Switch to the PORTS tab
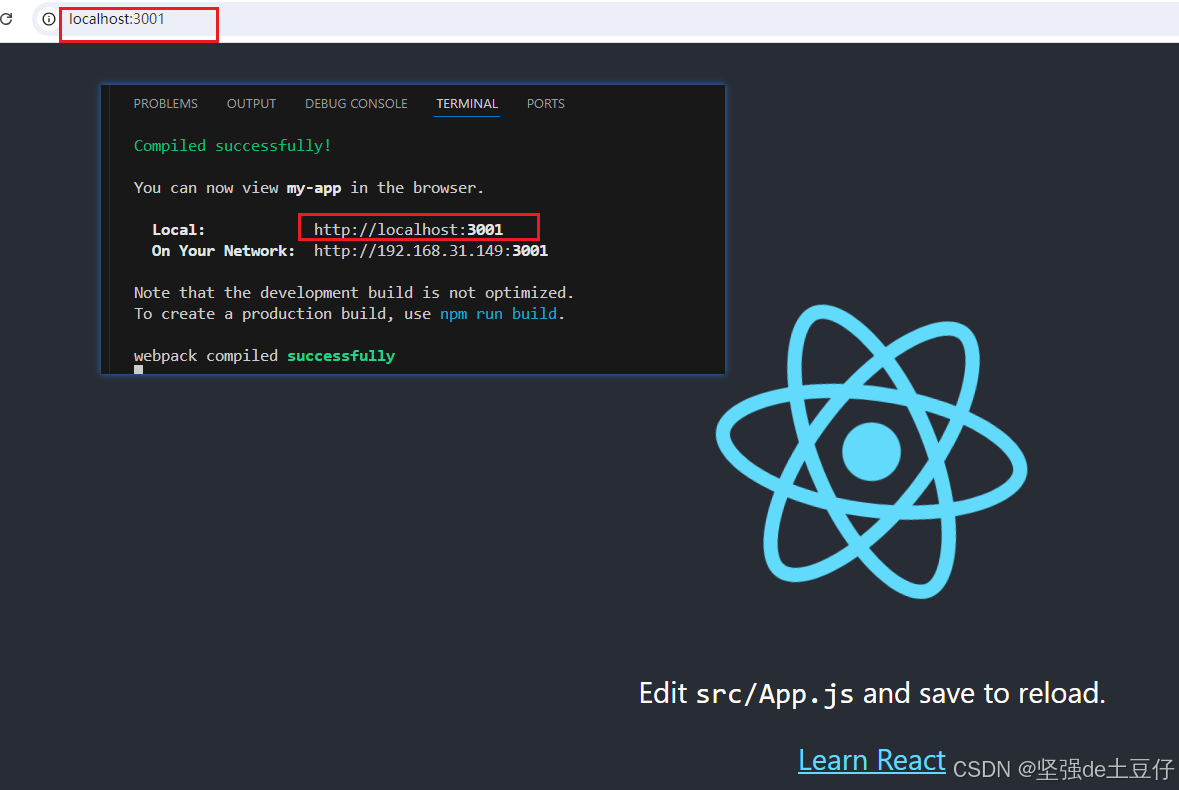This screenshot has height=790, width=1179. pyautogui.click(x=546, y=104)
